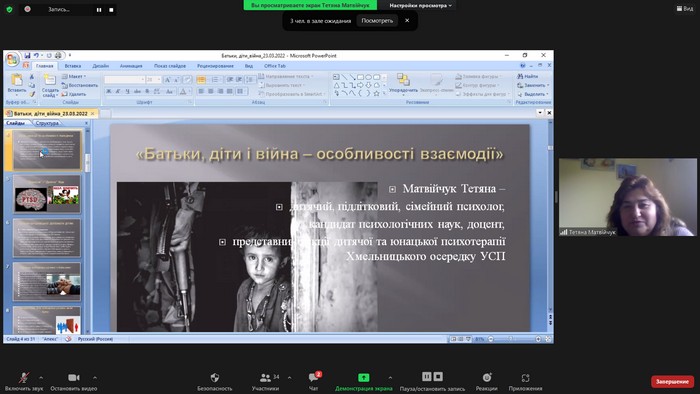This screenshot has width=700, height=394.
Task: Save the presentation from the quick access toolbar
Action: (27, 55)
